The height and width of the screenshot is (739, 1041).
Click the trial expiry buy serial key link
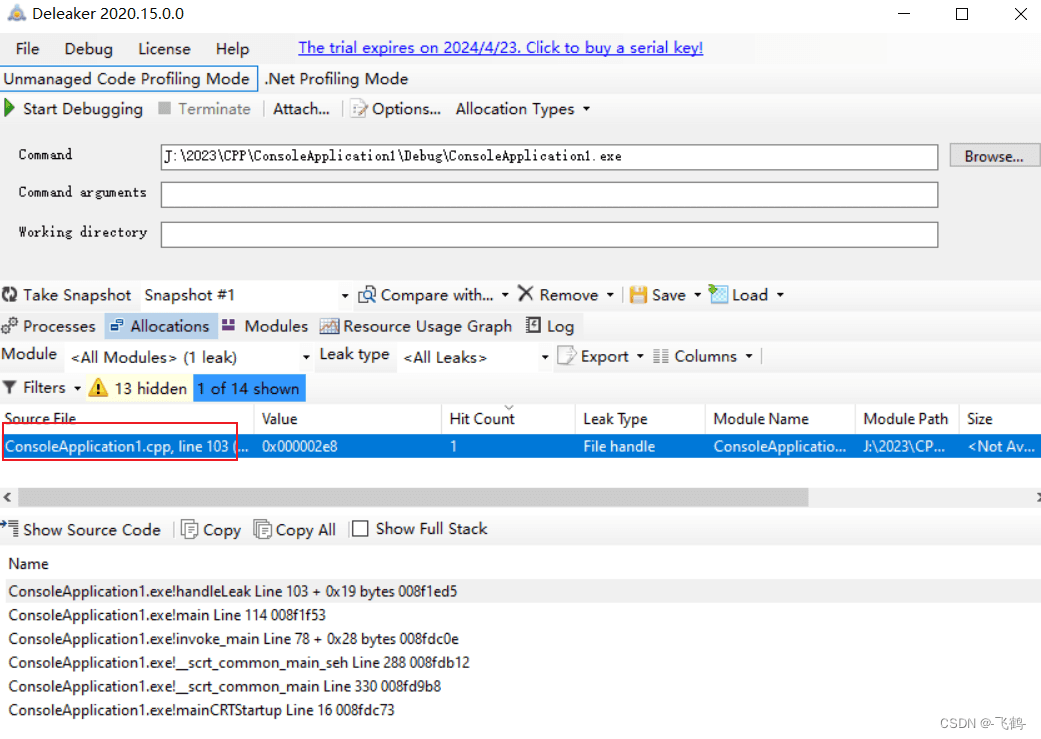500,48
